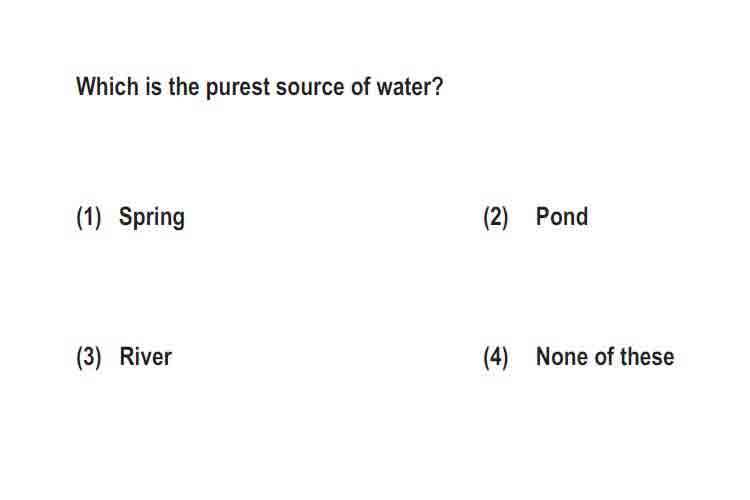
Task: Click the word the in the question
Action: pyautogui.click(x=184, y=87)
